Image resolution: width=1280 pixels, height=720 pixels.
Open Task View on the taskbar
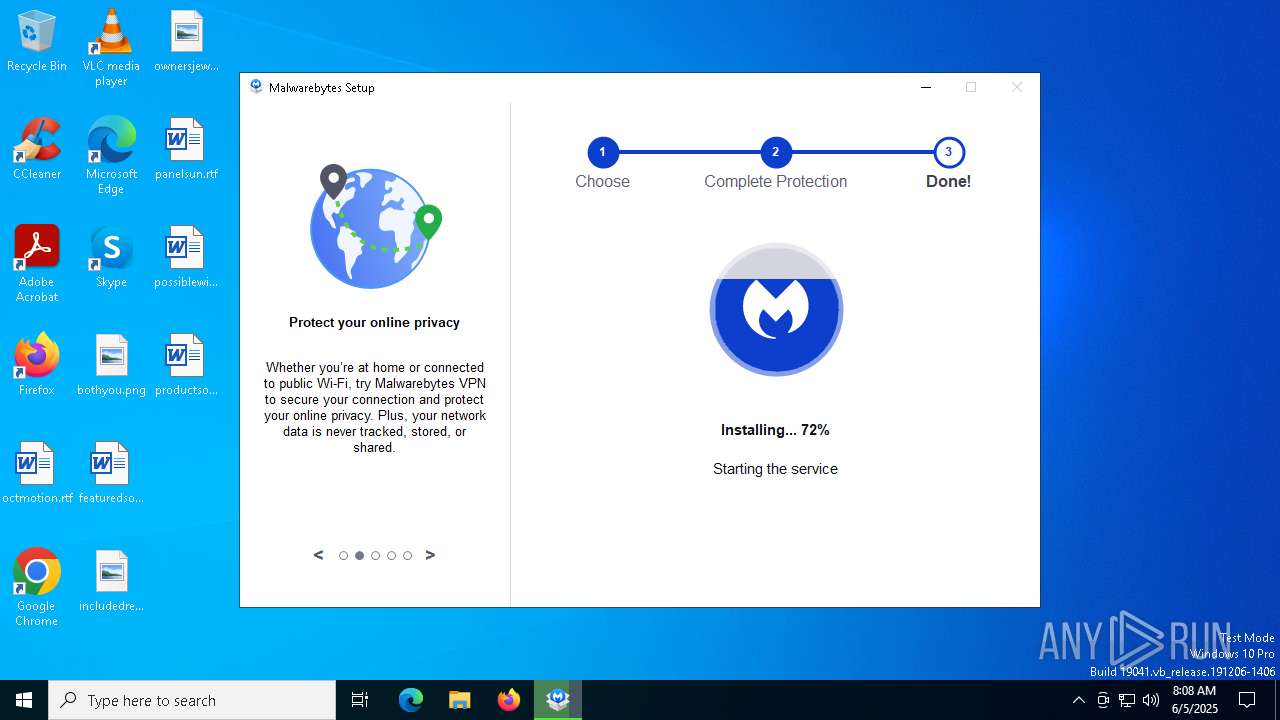click(x=360, y=700)
